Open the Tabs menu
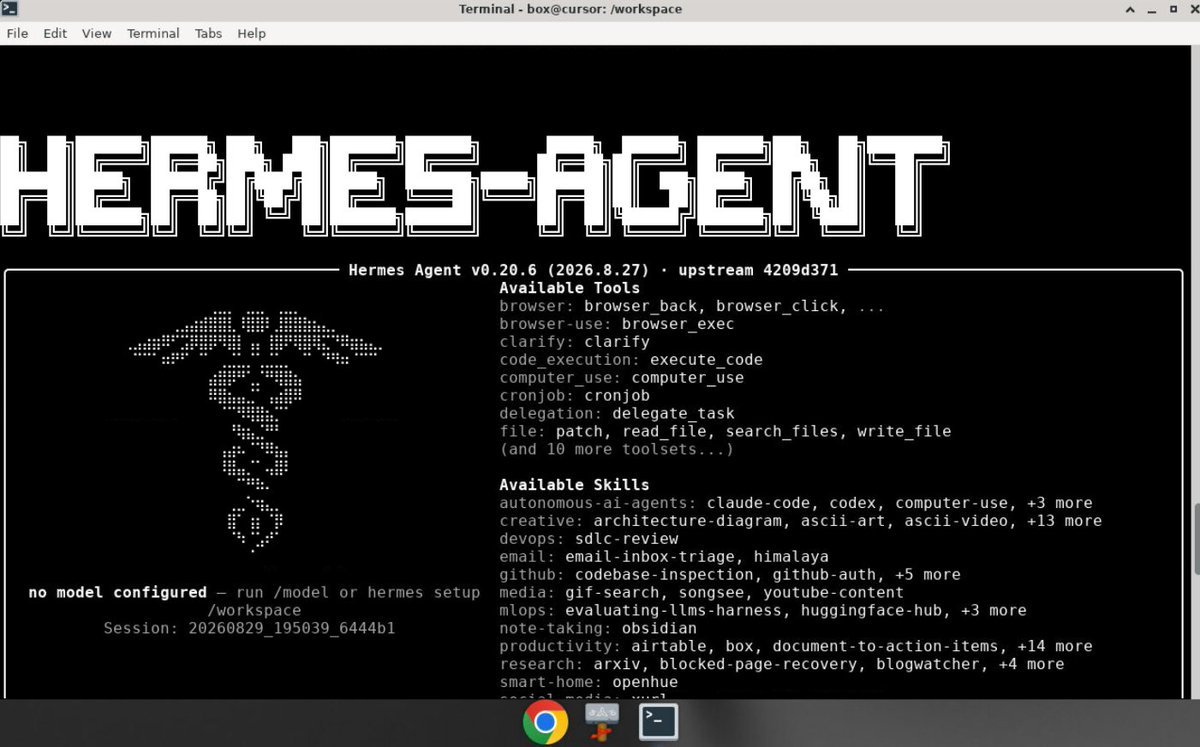This screenshot has height=747, width=1200. click(x=208, y=33)
